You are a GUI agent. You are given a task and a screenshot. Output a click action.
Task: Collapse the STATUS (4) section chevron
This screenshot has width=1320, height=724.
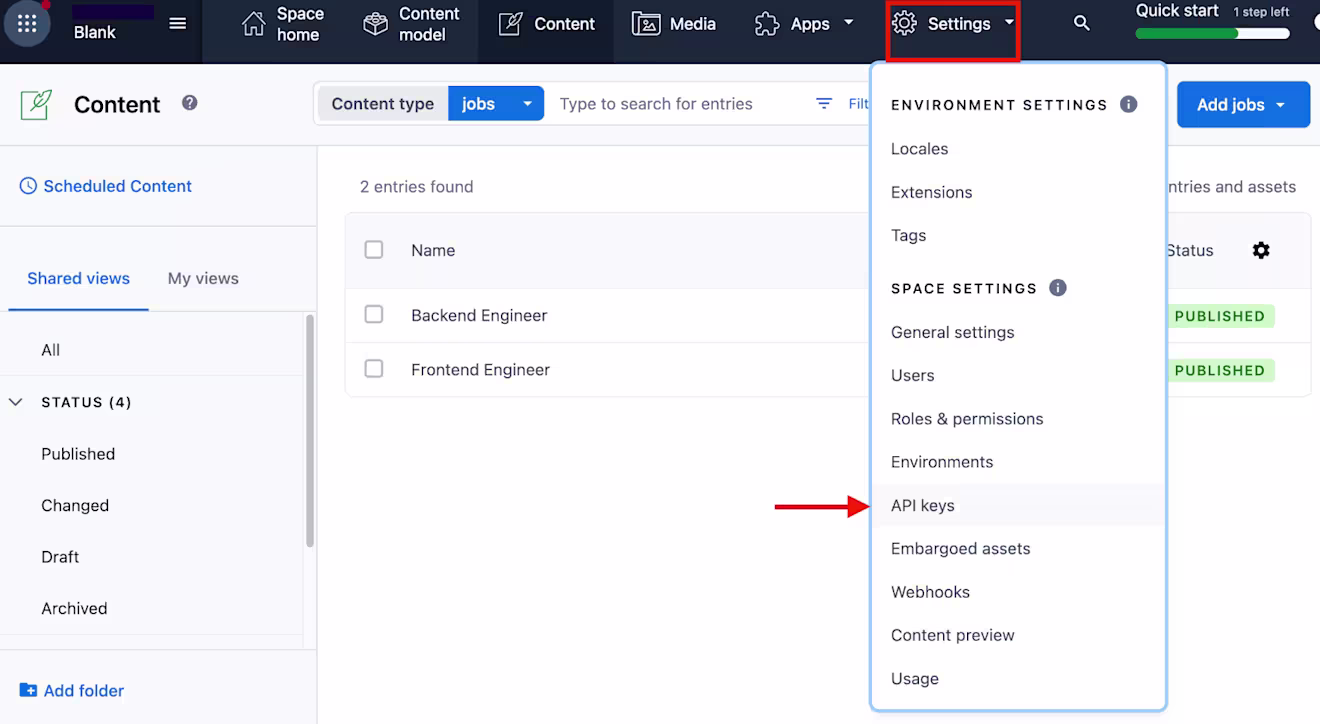(16, 402)
